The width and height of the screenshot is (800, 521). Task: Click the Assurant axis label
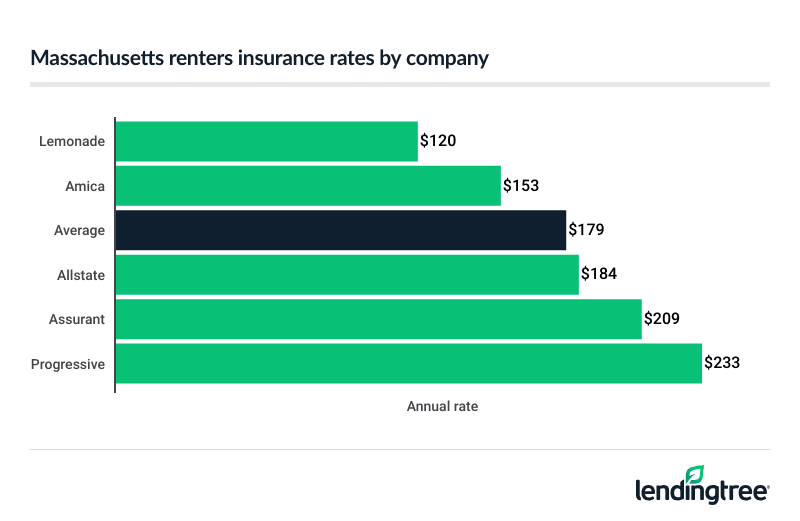pyautogui.click(x=78, y=319)
